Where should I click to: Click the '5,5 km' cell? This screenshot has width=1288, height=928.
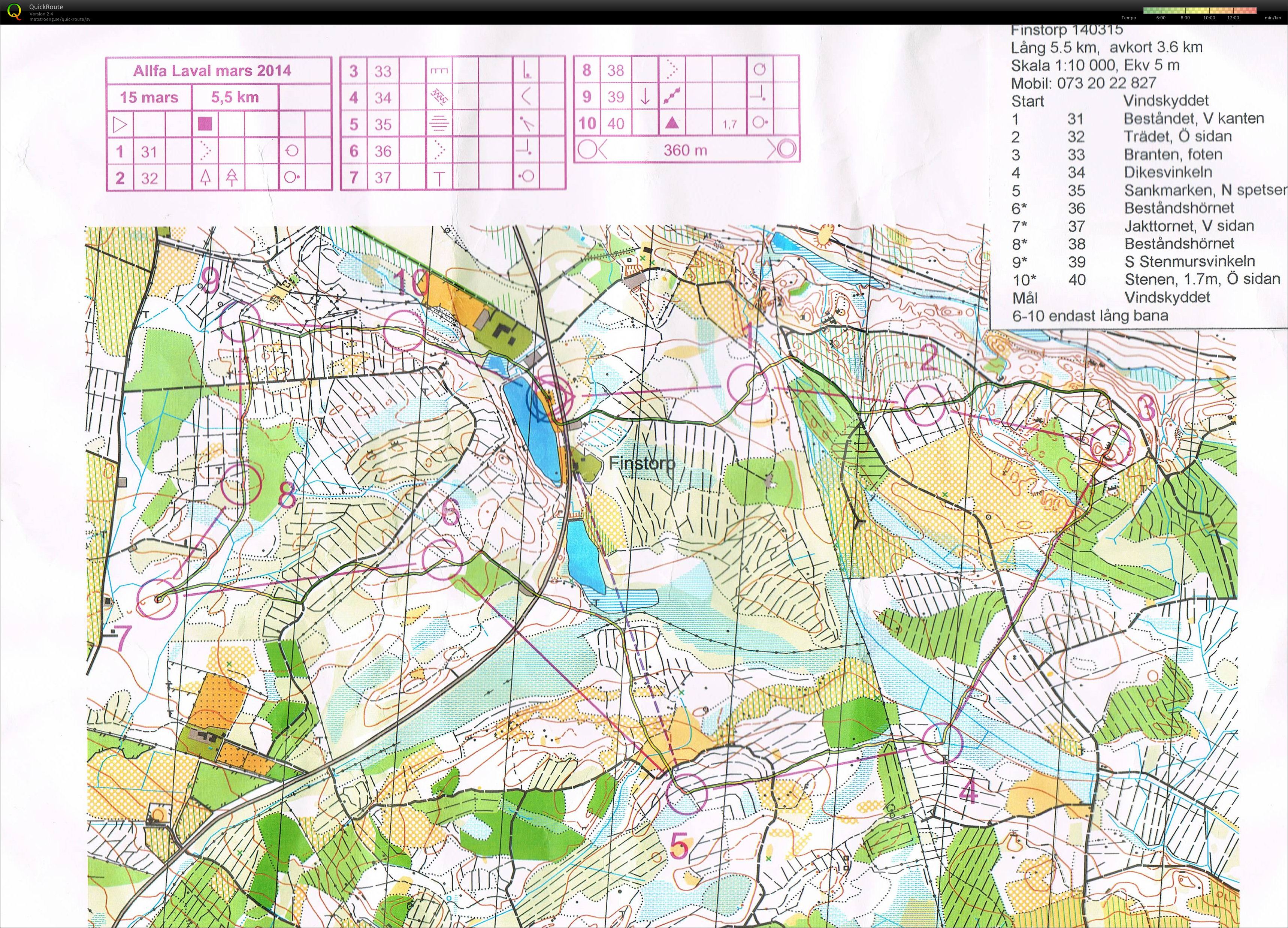(x=235, y=97)
